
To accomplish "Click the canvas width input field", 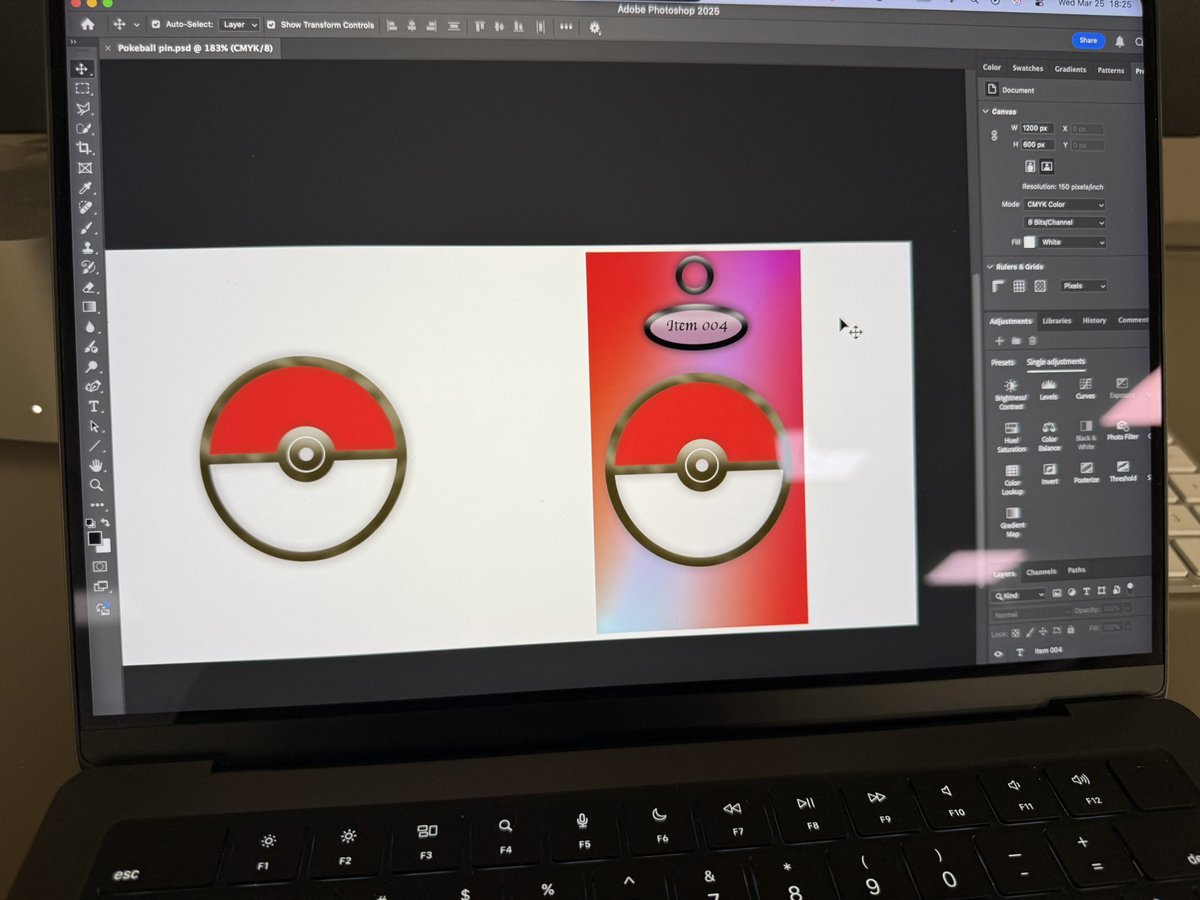I will click(1035, 128).
